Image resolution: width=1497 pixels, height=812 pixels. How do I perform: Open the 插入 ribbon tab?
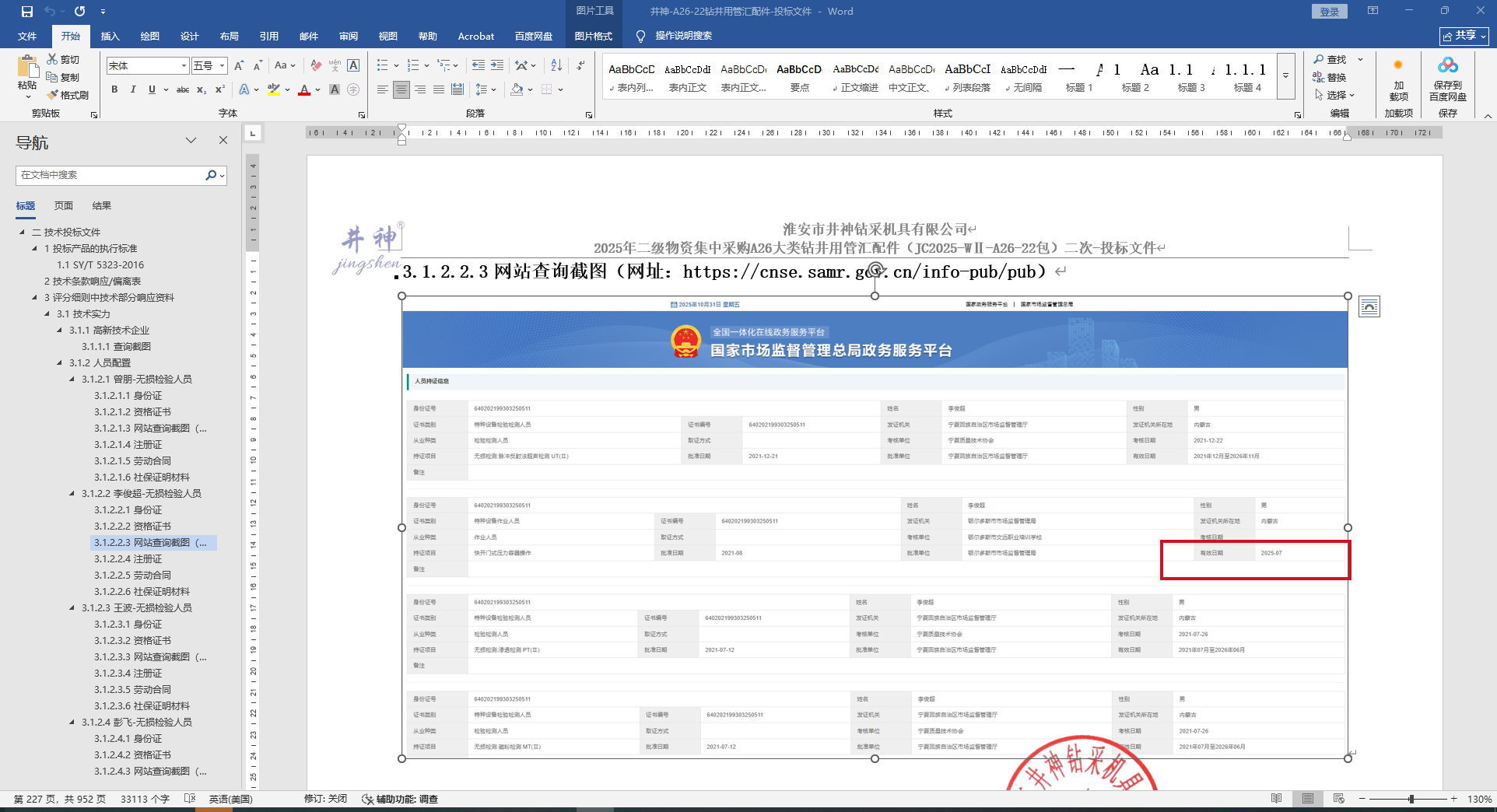(110, 36)
